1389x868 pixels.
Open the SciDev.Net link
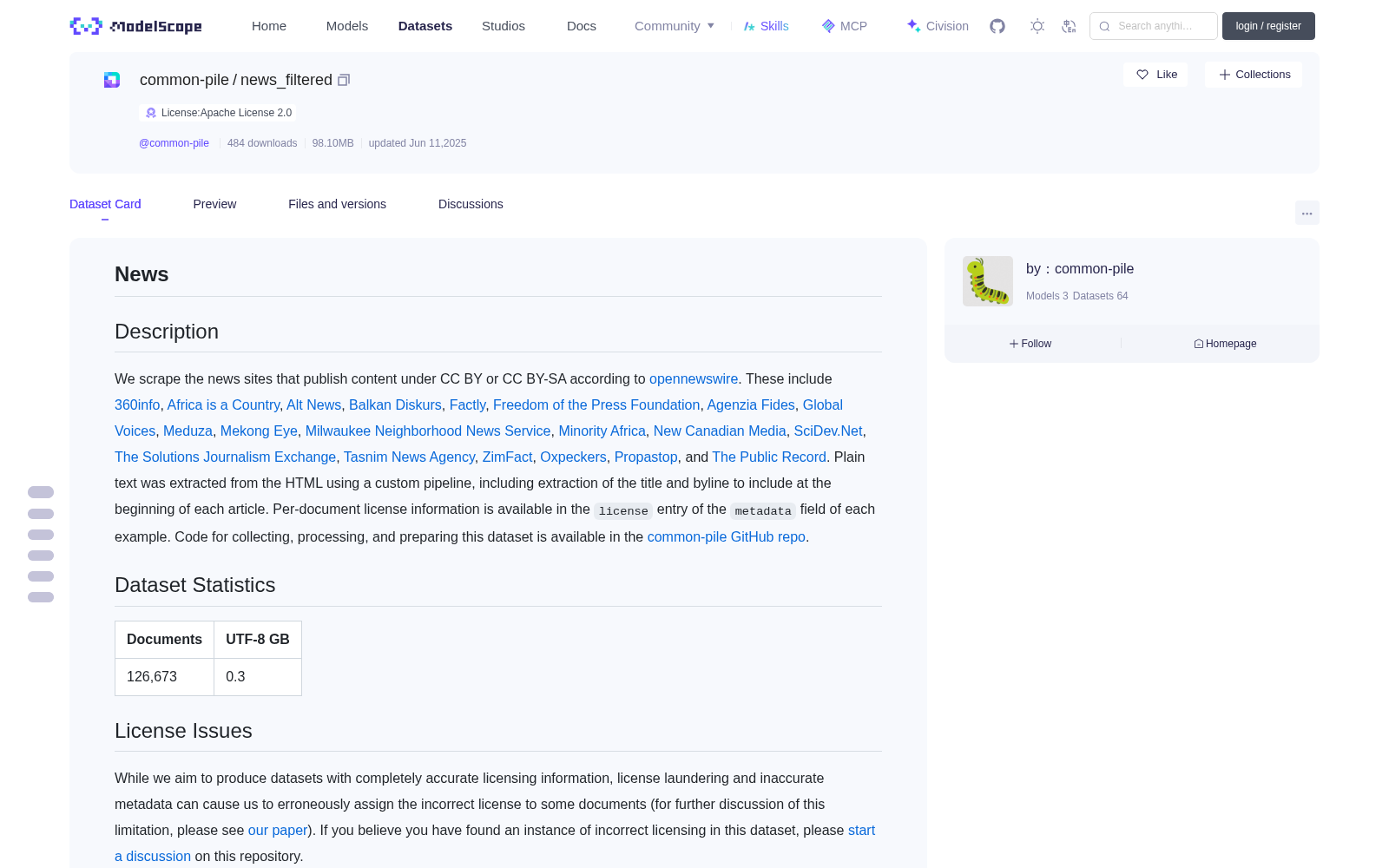[x=828, y=431]
